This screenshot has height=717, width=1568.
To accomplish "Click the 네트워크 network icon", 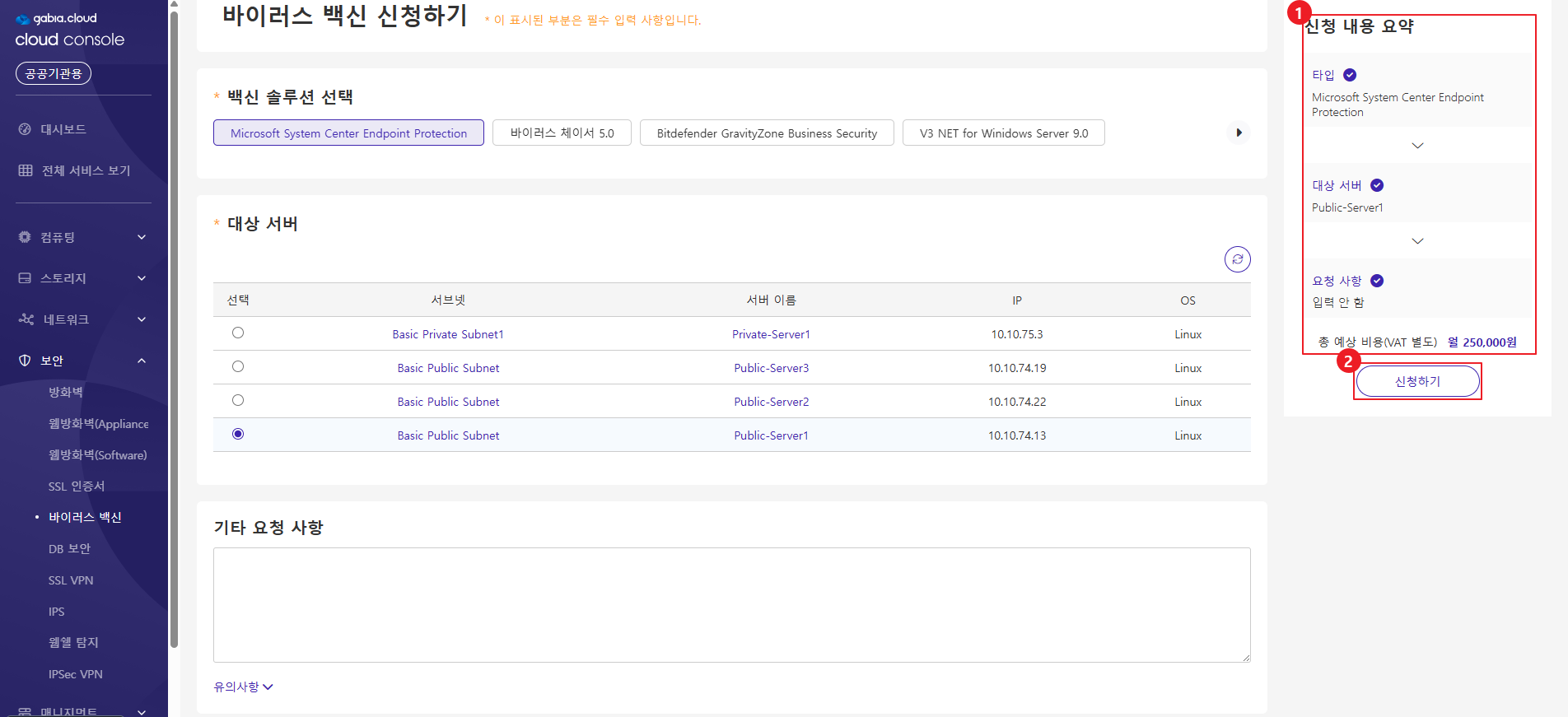I will [26, 319].
